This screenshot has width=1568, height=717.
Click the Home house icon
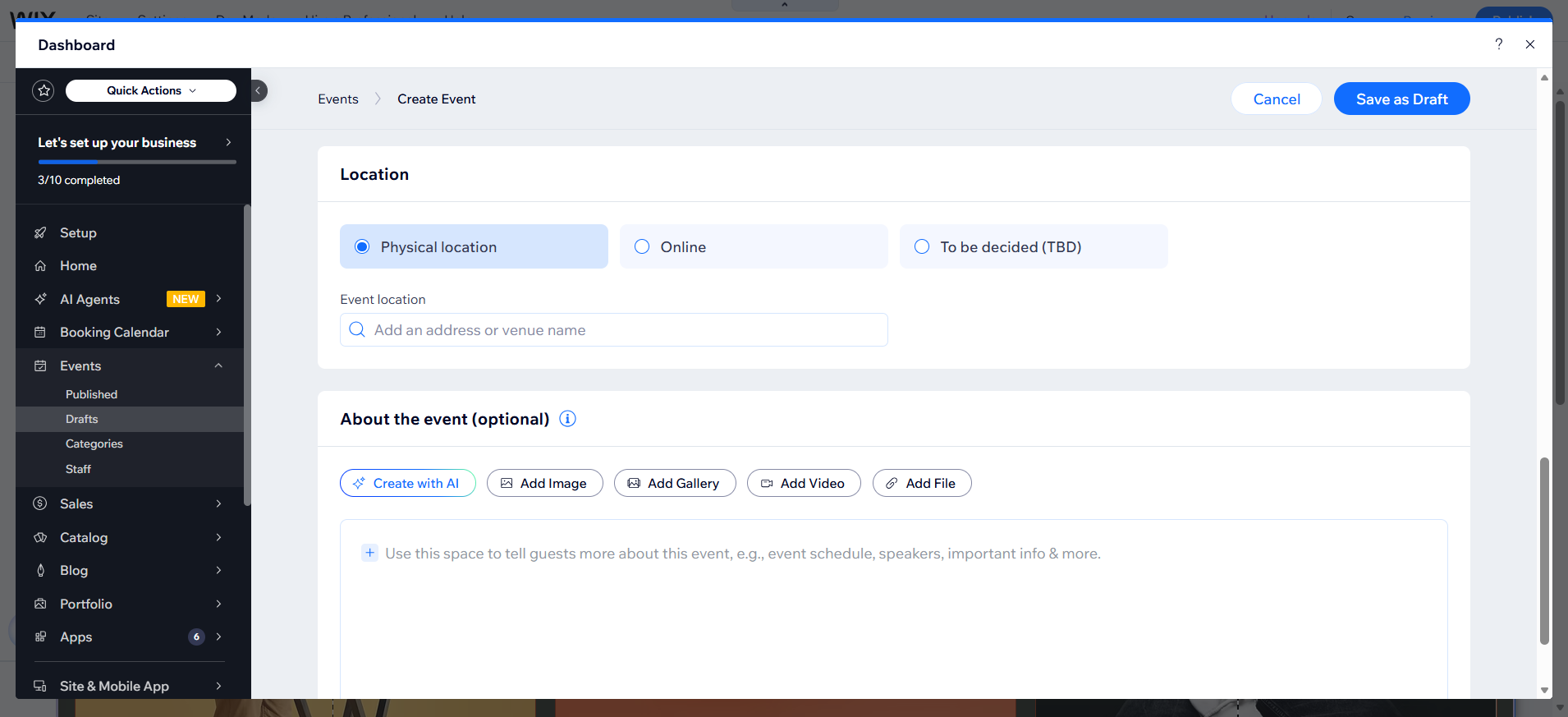click(x=40, y=265)
